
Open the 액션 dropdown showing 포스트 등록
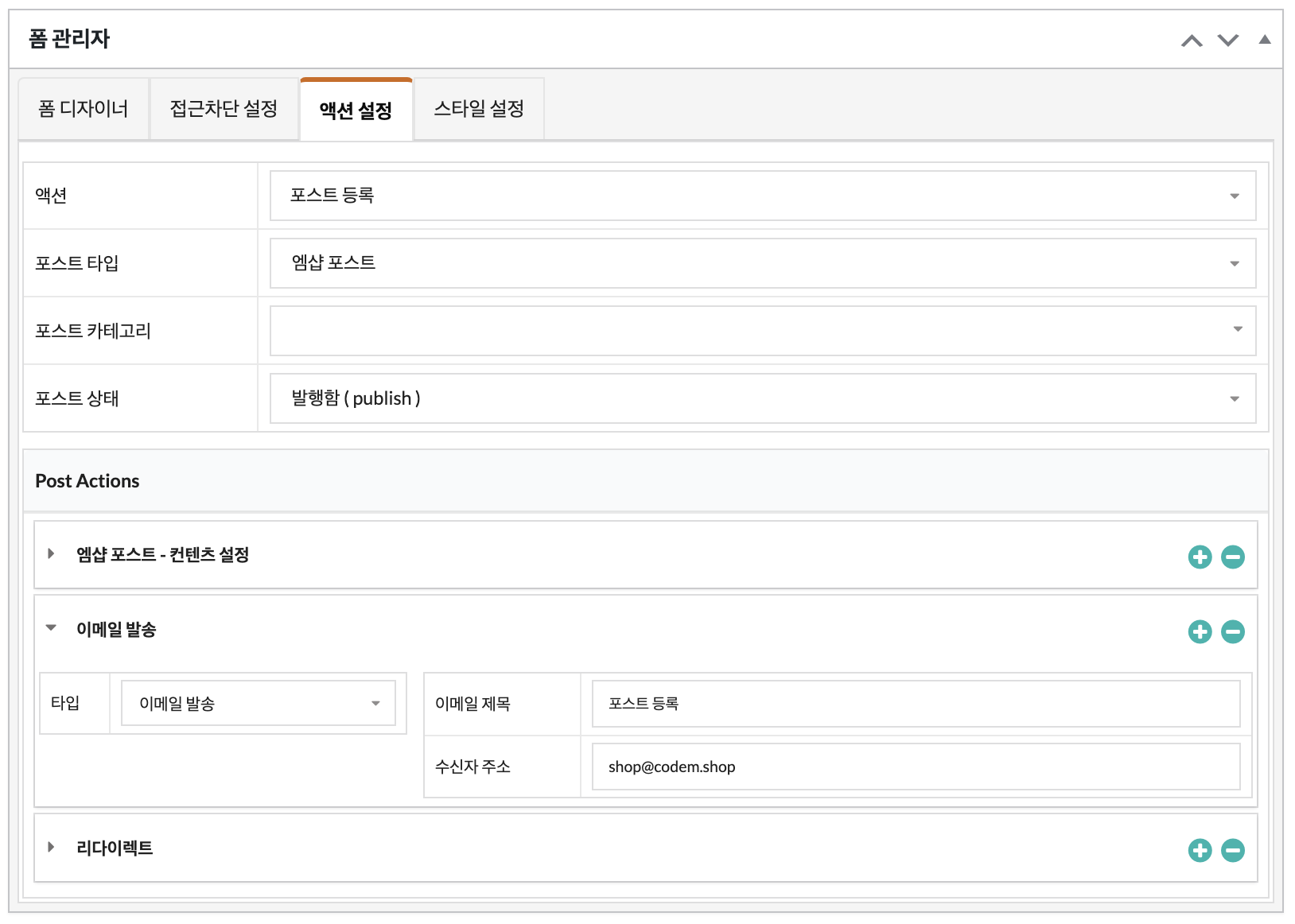tap(762, 196)
